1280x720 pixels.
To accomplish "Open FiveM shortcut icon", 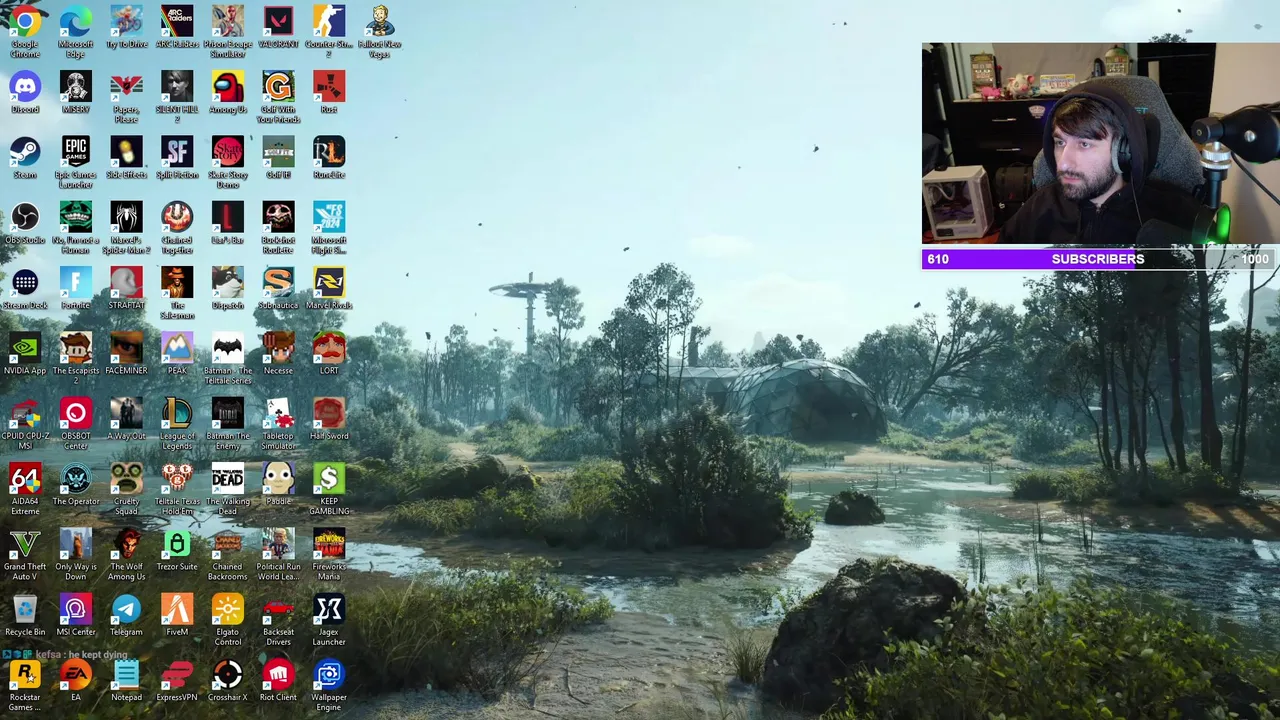I will coord(177,614).
